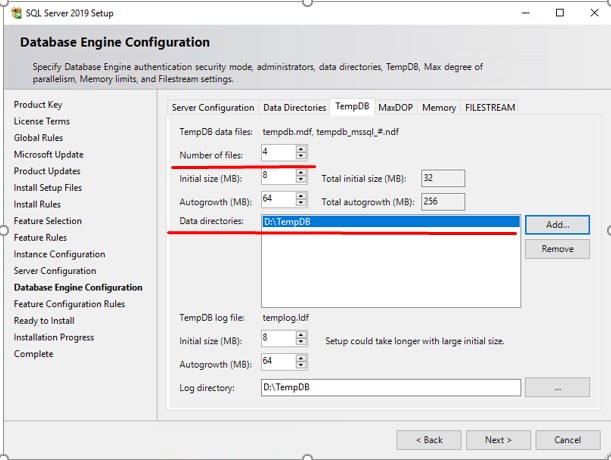Click data files Initial size field

(x=279, y=176)
